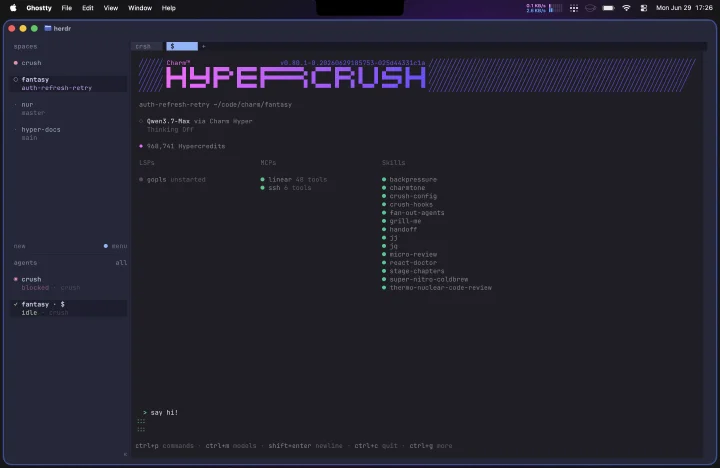The image size is (720, 468).
Task: Select the fantasy space
Action: (x=68, y=84)
